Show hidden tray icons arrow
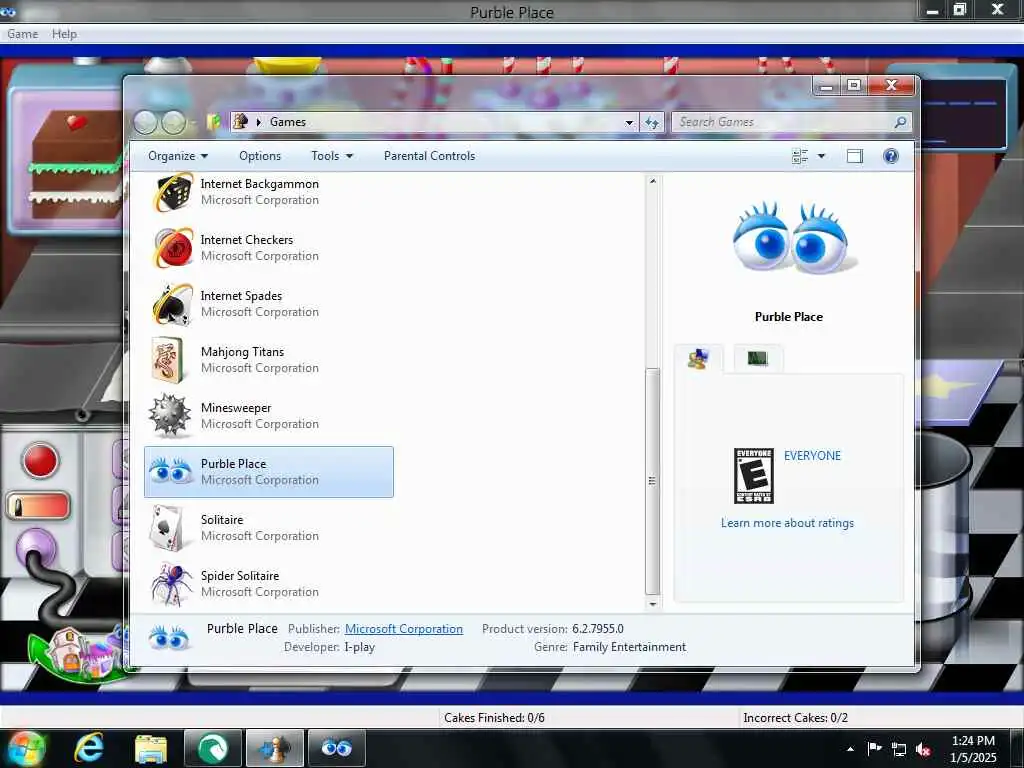This screenshot has height=768, width=1024. coord(850,749)
